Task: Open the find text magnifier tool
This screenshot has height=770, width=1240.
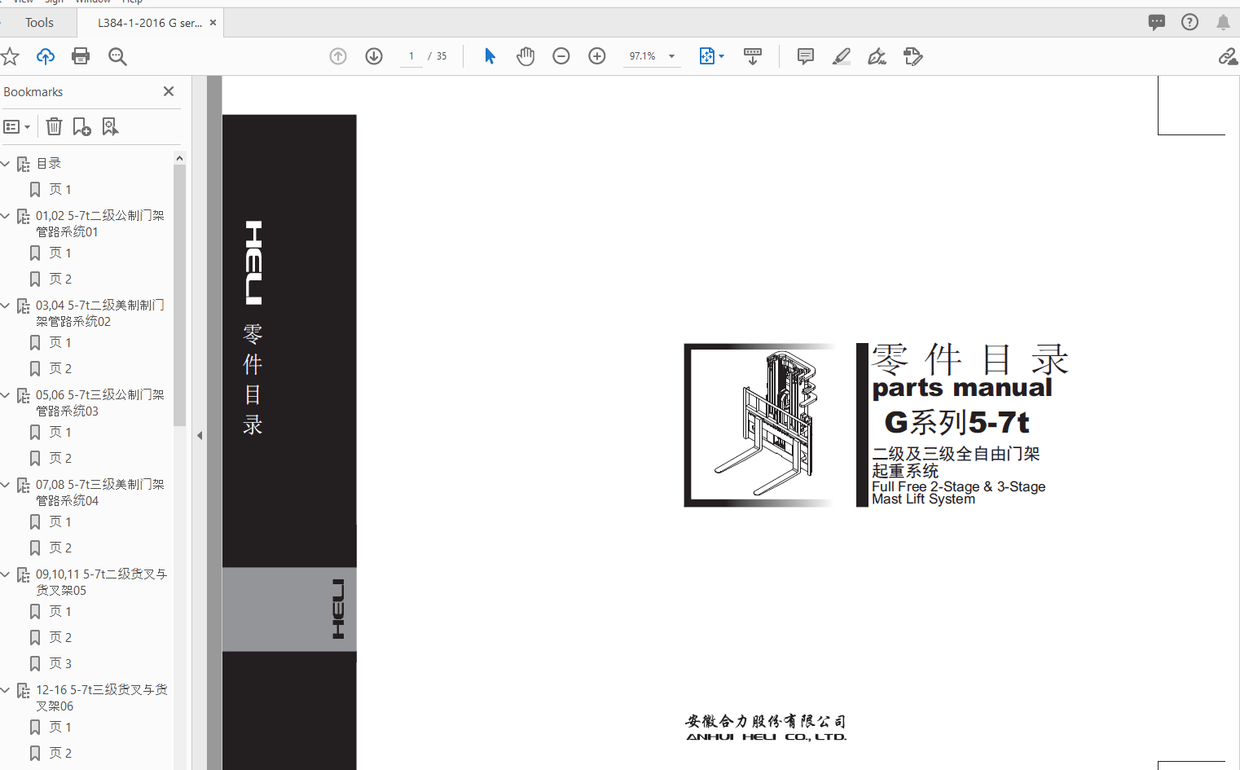Action: tap(117, 57)
